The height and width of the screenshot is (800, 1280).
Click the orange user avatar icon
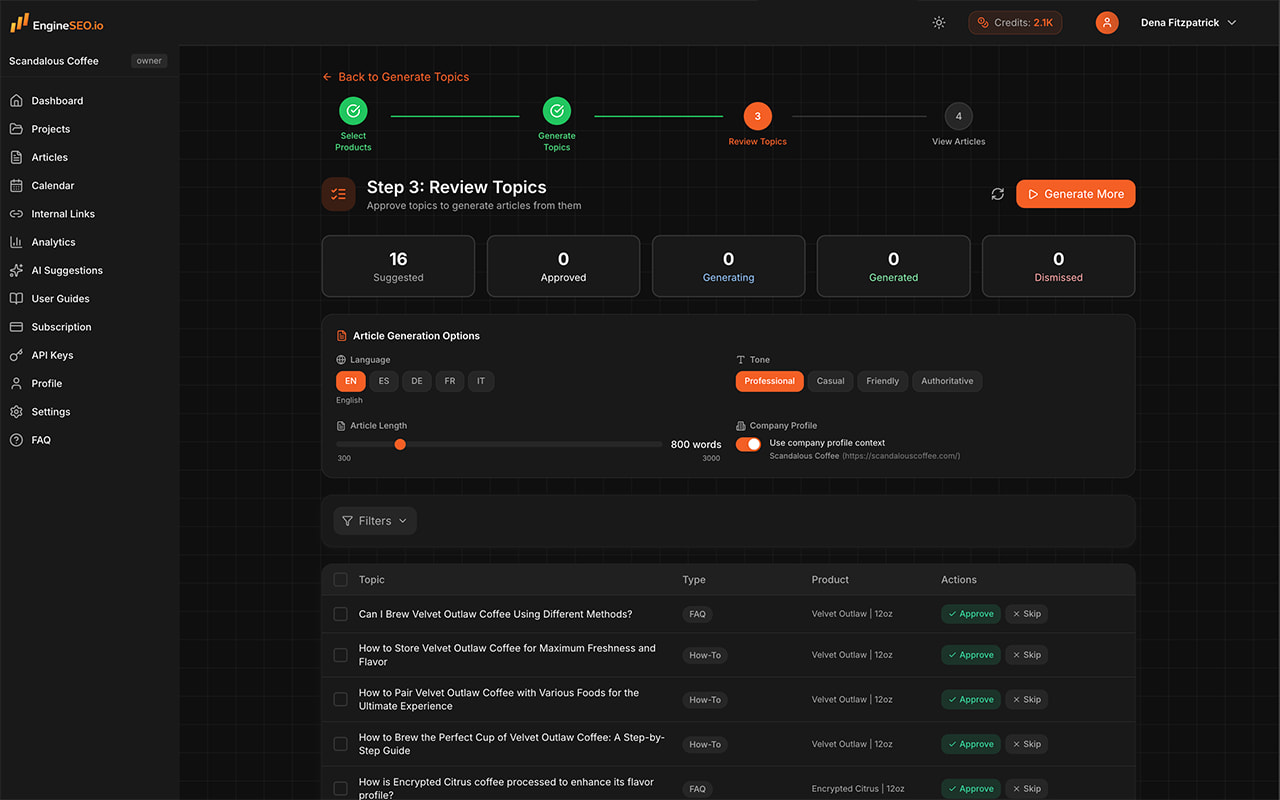pyautogui.click(x=1107, y=22)
